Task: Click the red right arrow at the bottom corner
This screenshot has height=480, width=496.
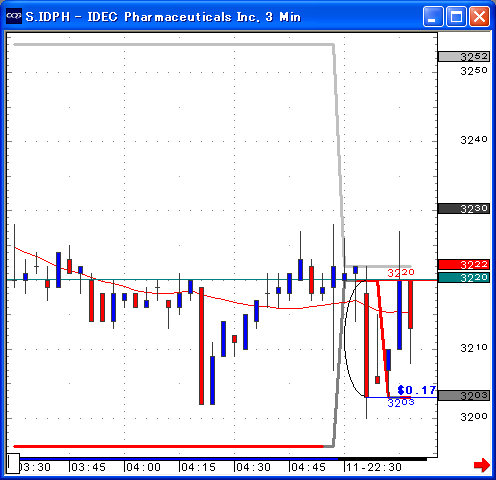Action: [482, 465]
